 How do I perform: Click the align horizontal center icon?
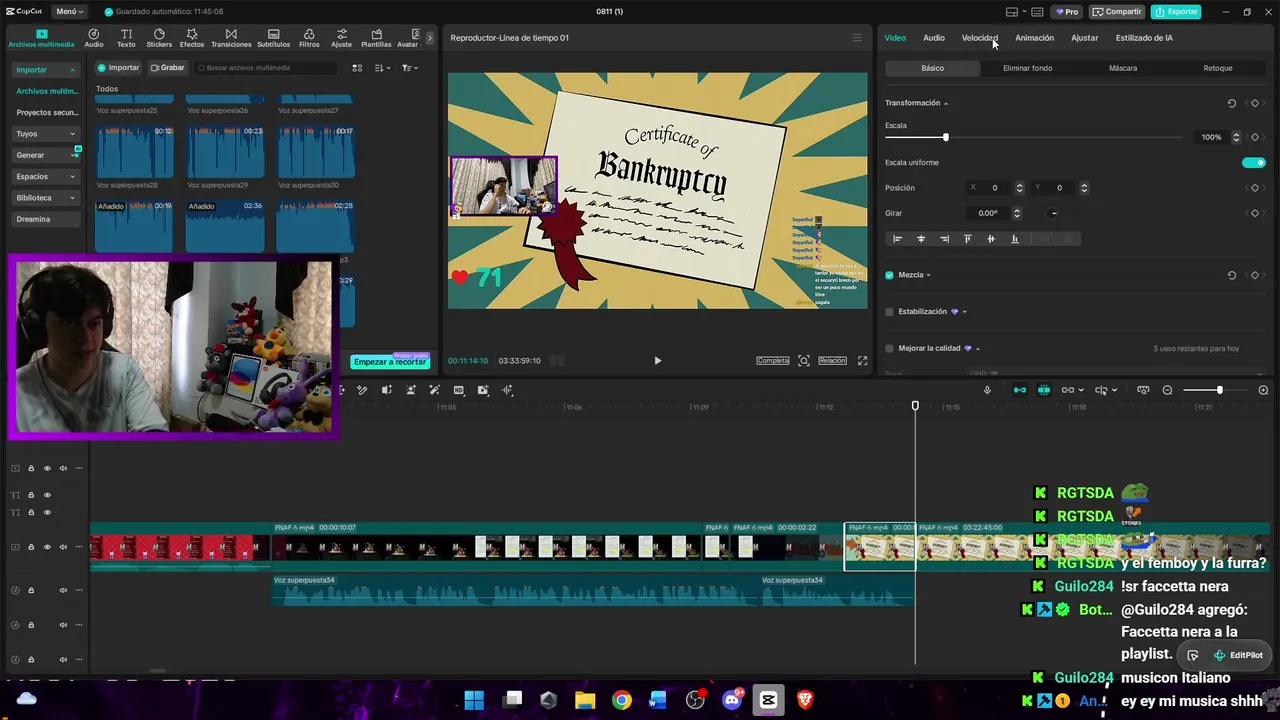(921, 239)
